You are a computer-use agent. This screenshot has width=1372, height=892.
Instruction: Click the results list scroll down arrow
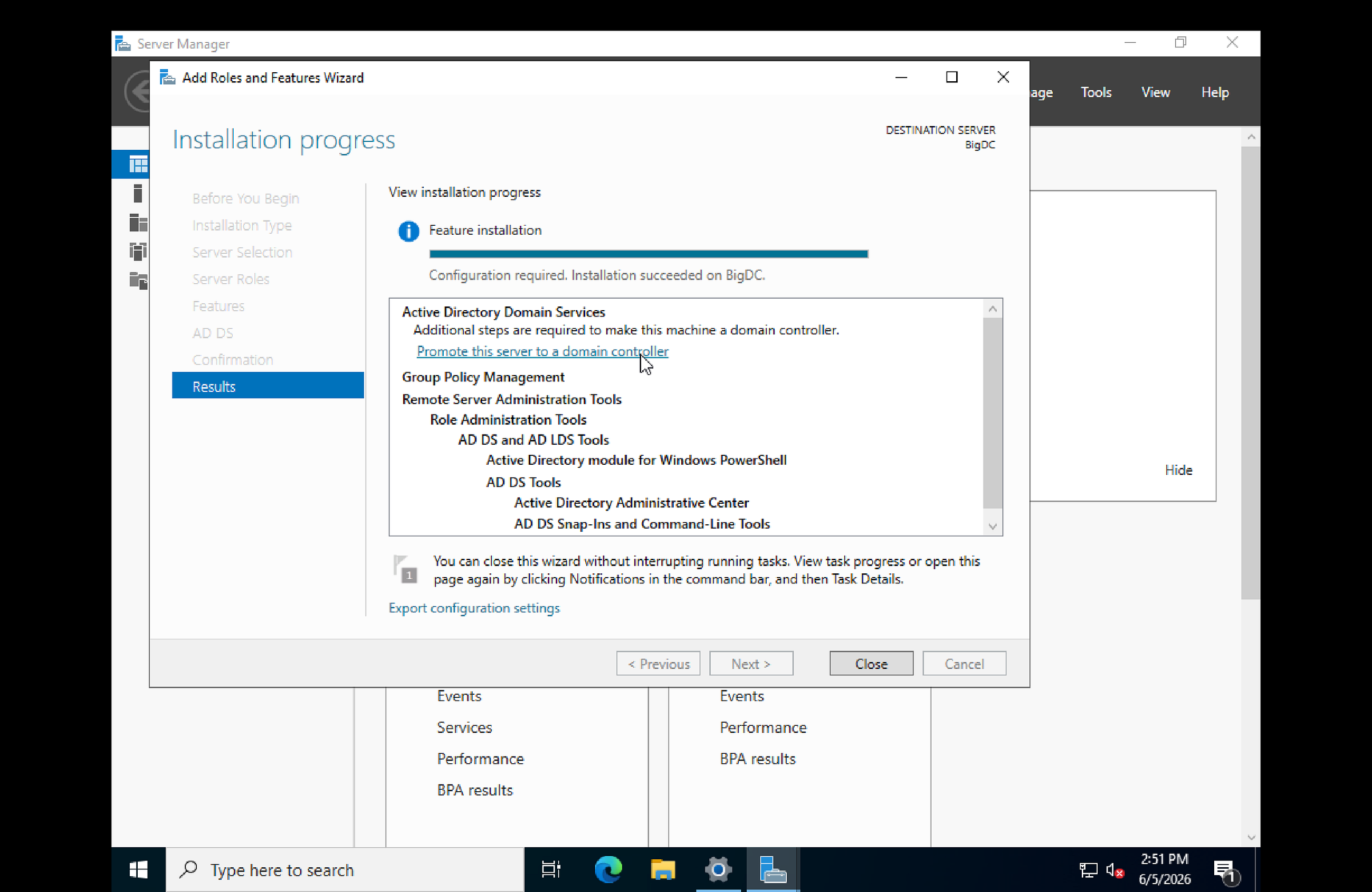(992, 526)
